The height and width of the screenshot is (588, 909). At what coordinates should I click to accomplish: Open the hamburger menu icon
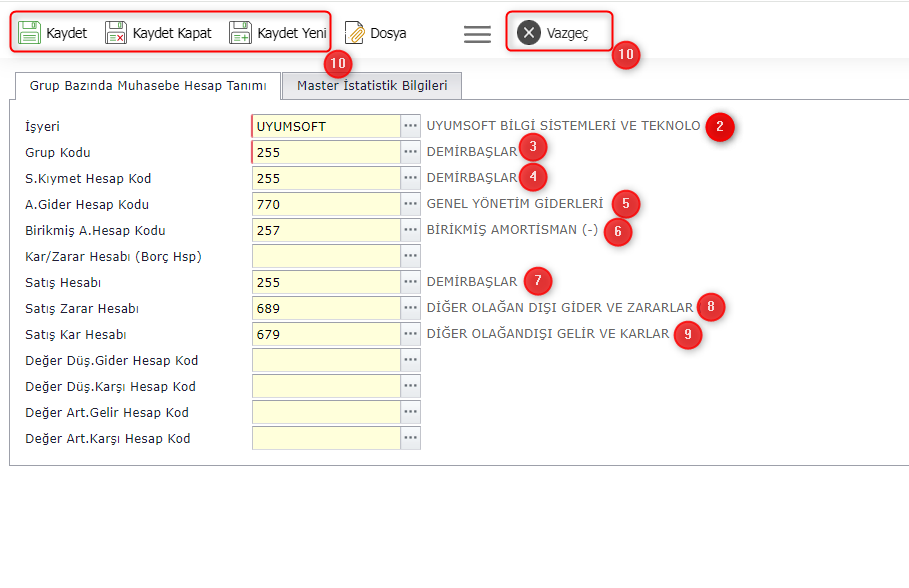pos(477,34)
